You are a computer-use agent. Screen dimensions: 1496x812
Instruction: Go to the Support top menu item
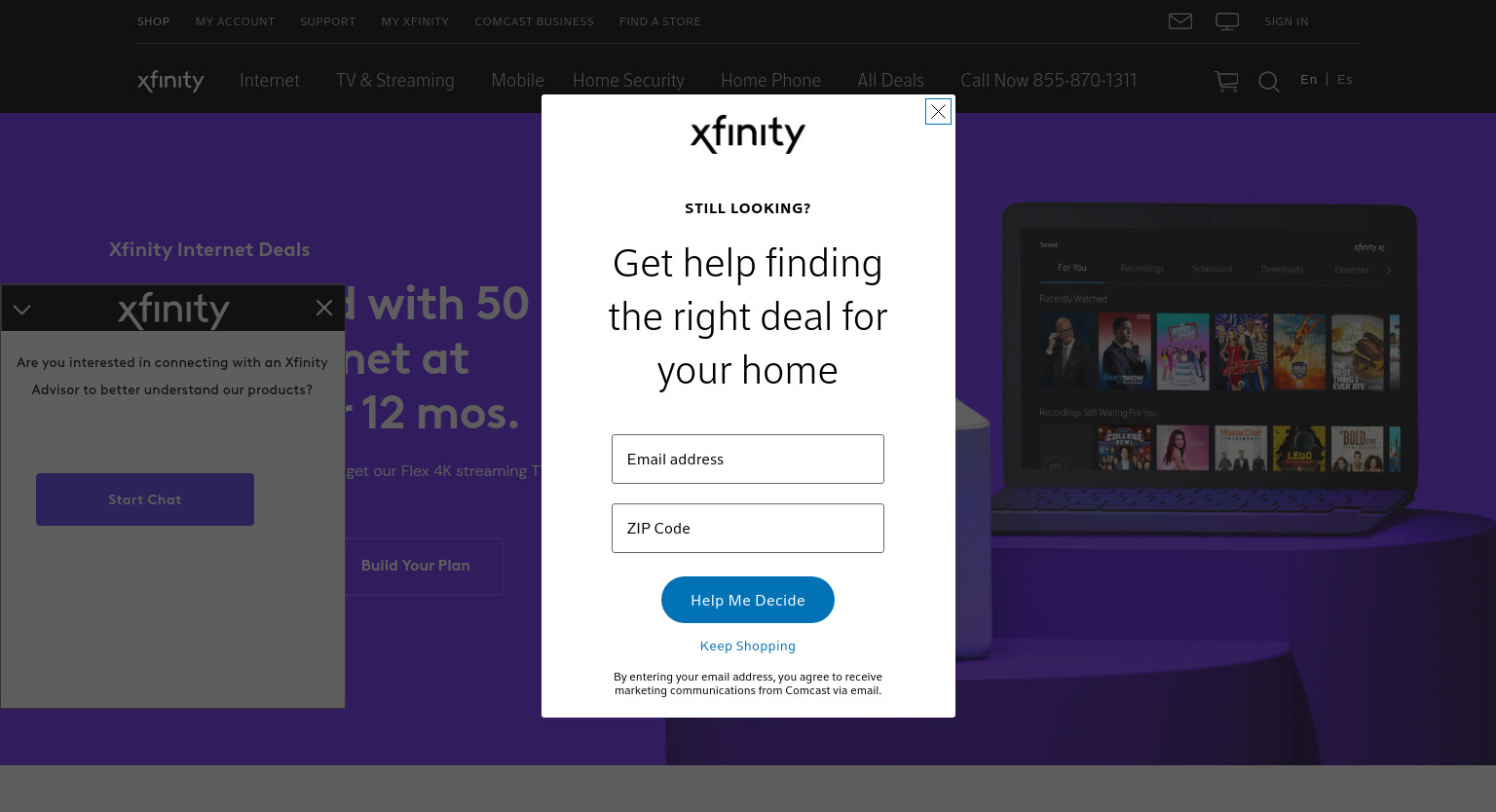pyautogui.click(x=327, y=21)
